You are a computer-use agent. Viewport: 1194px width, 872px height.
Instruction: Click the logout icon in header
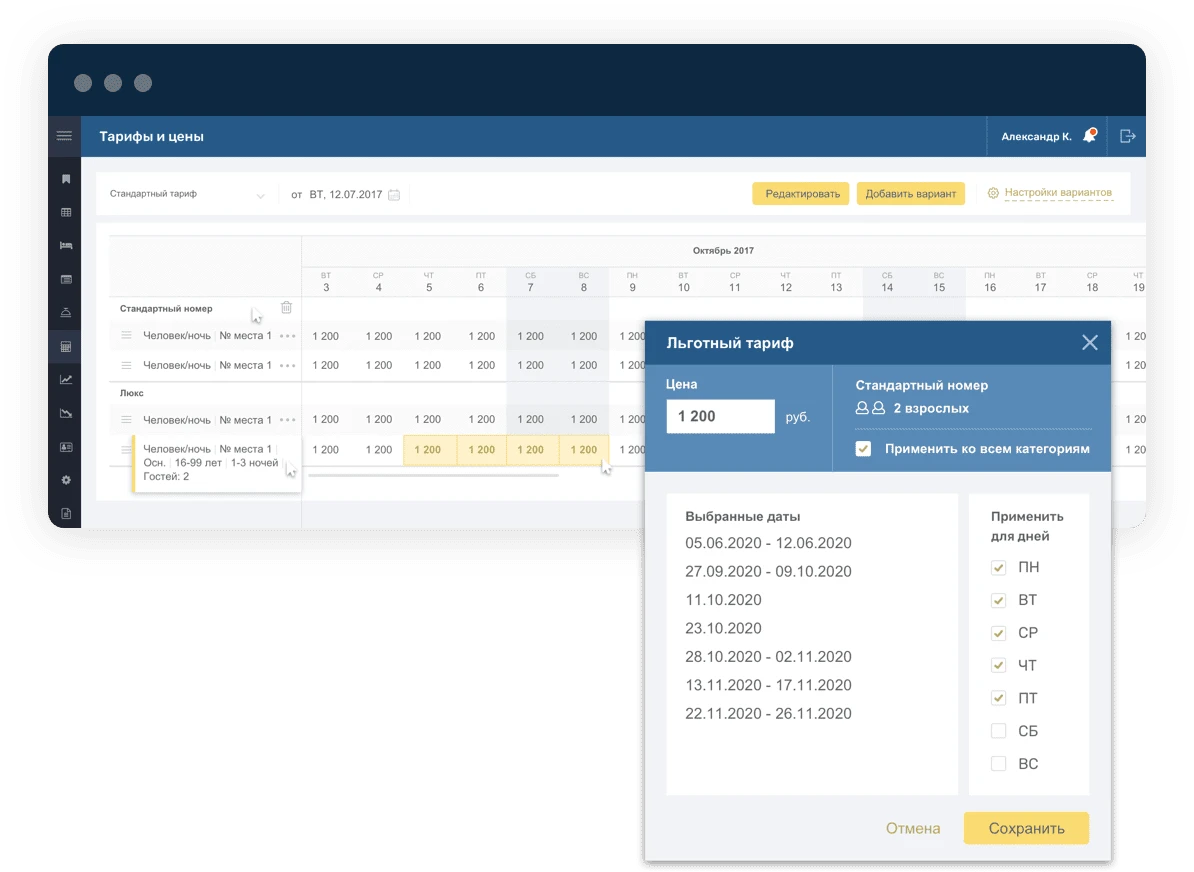1128,136
